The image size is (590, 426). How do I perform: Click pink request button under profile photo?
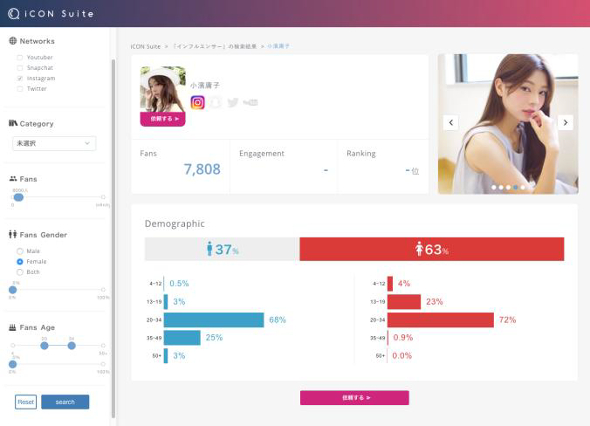click(163, 119)
